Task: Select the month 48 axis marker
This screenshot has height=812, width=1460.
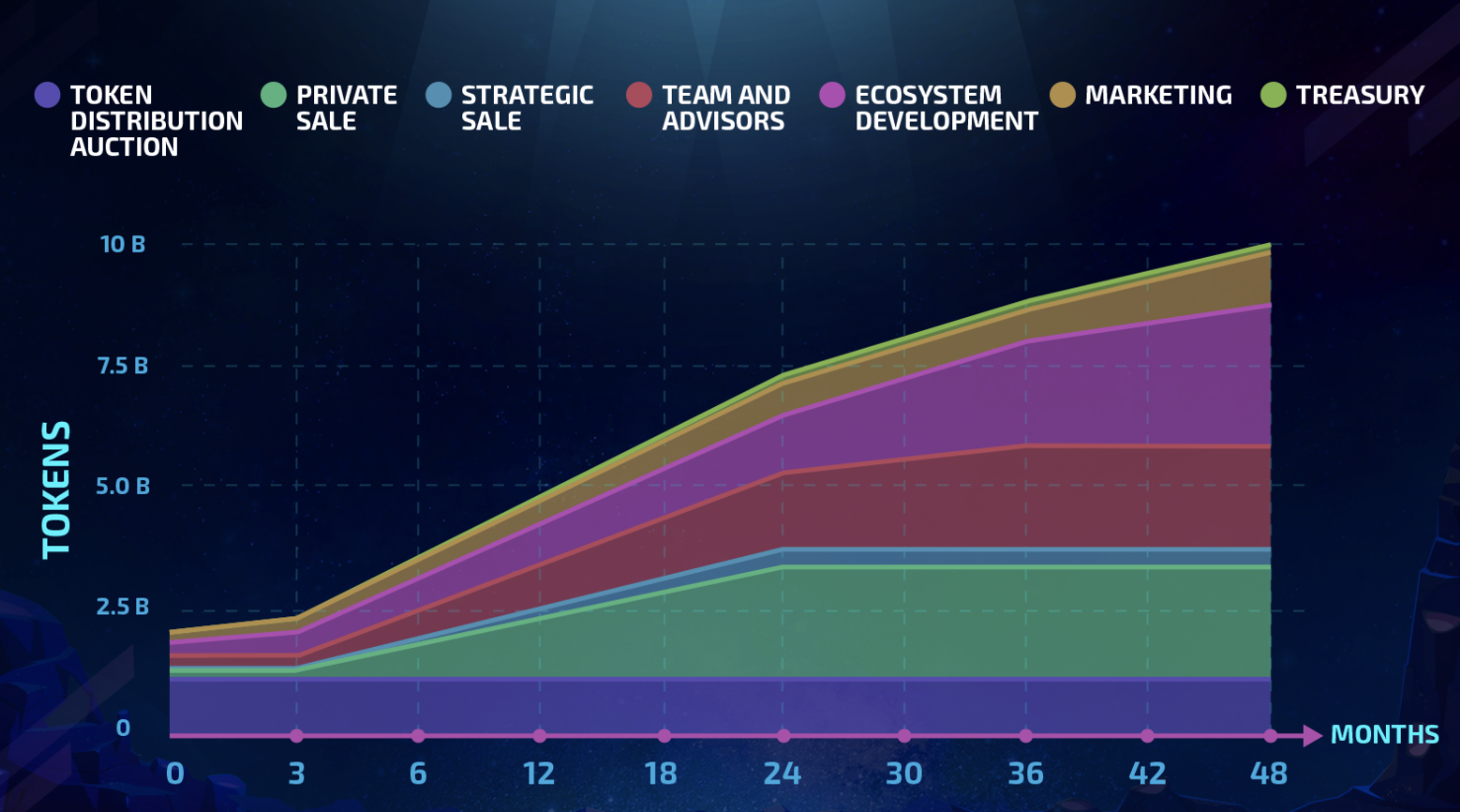Action: click(1270, 736)
